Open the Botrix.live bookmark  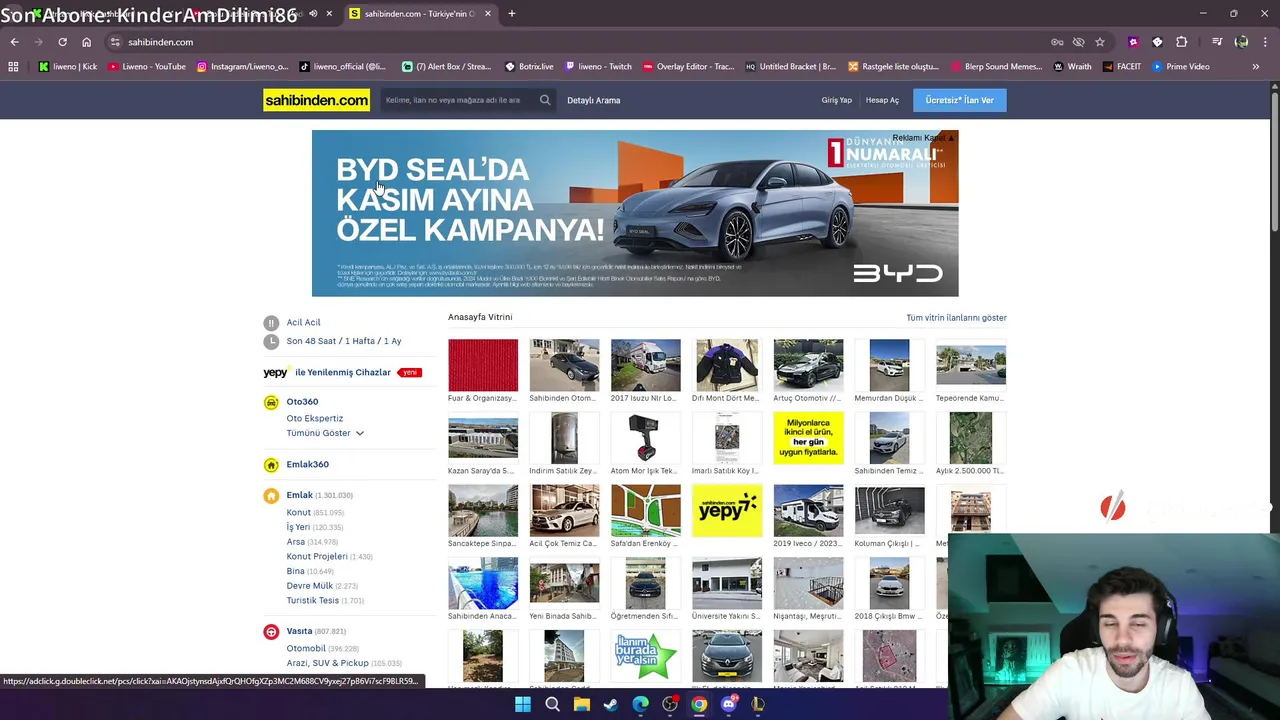coord(529,66)
